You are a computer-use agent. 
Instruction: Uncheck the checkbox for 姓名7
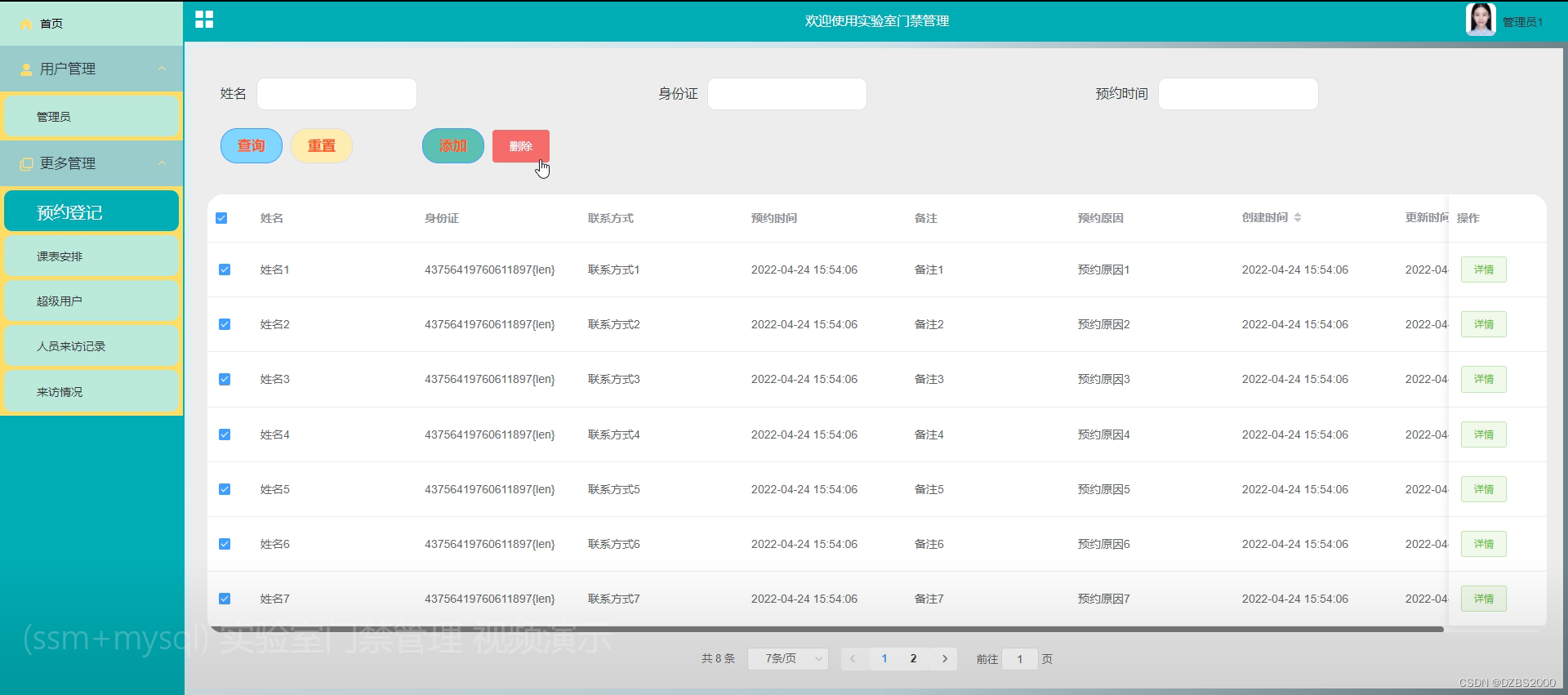[x=225, y=599]
